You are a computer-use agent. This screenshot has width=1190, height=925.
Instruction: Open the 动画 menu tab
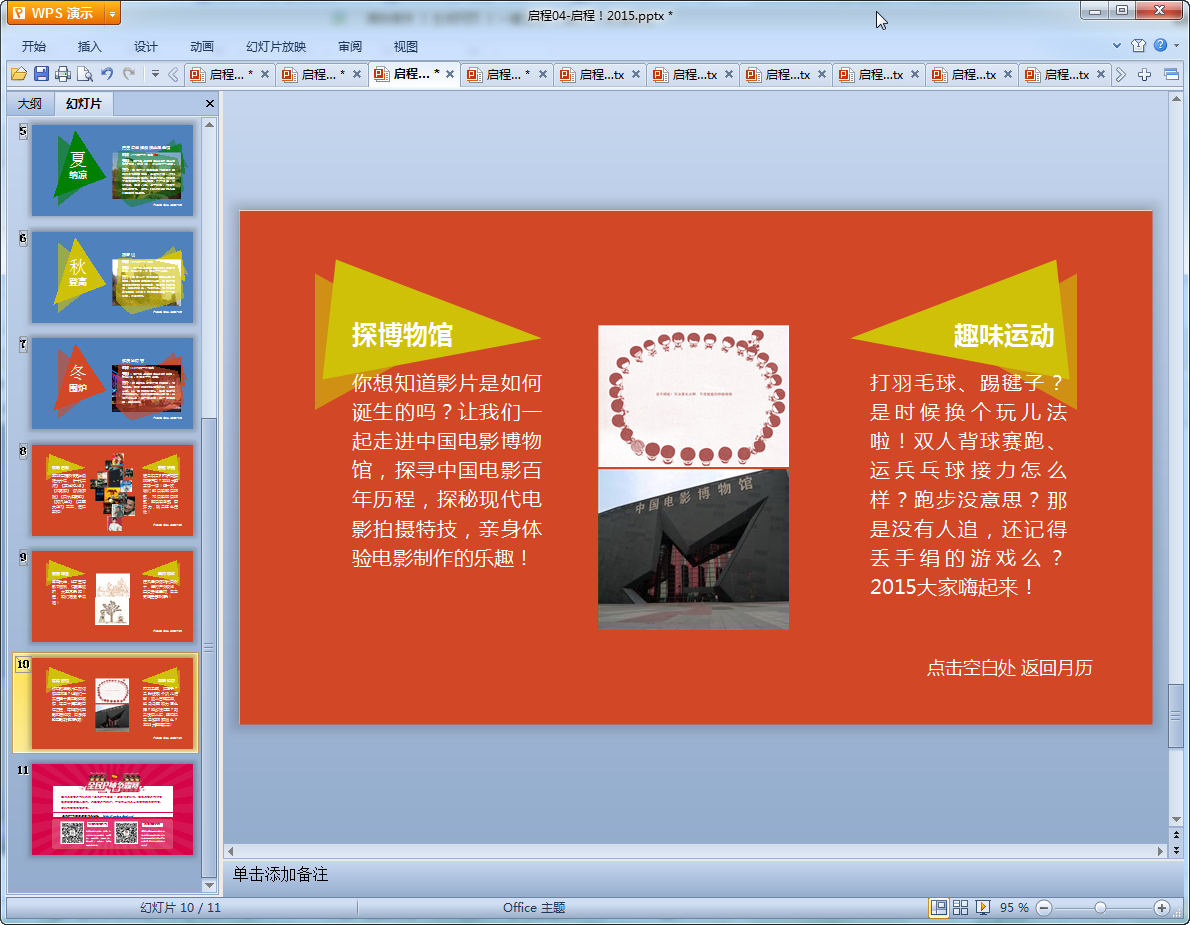point(202,46)
